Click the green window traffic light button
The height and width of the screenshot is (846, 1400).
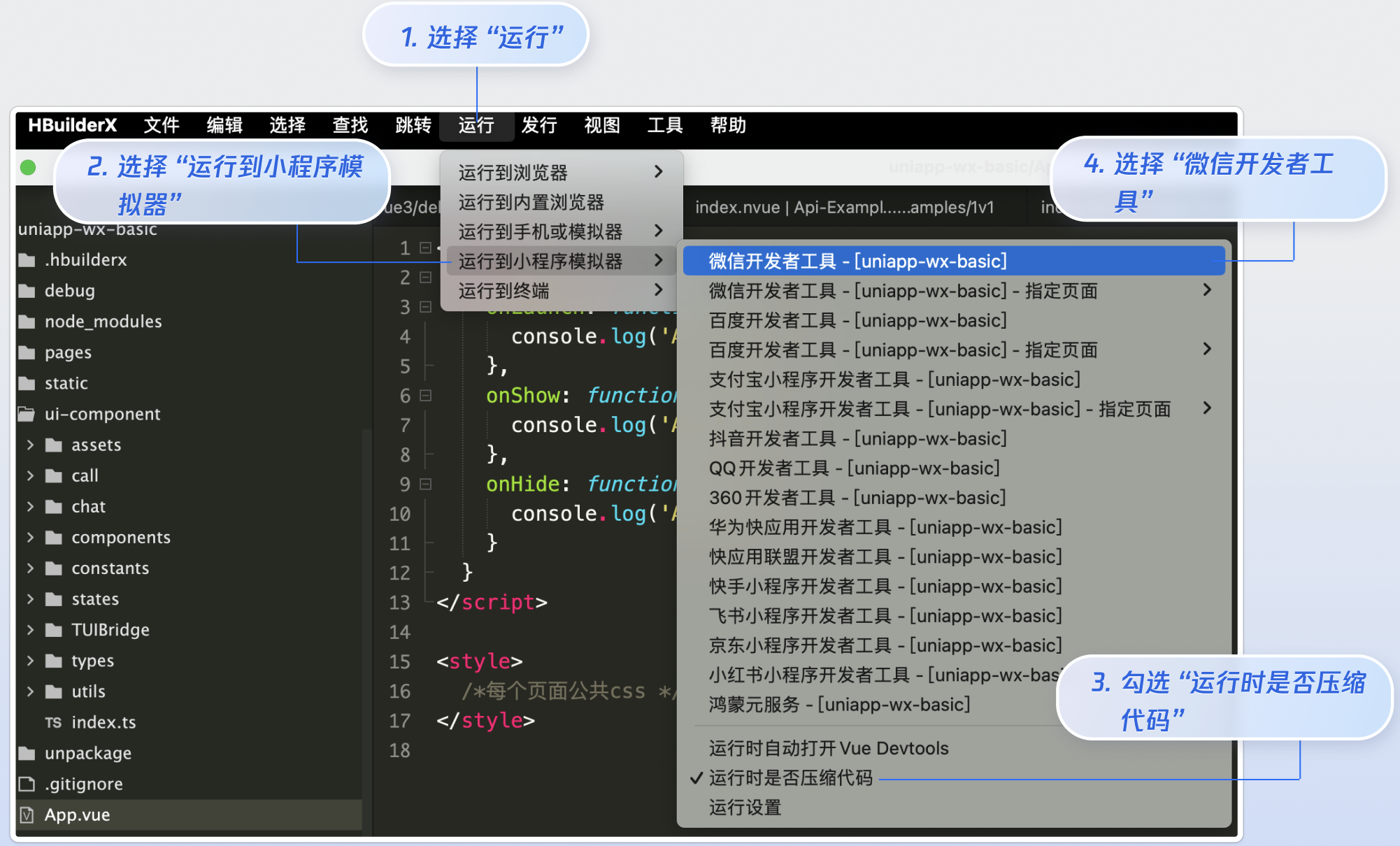[28, 168]
